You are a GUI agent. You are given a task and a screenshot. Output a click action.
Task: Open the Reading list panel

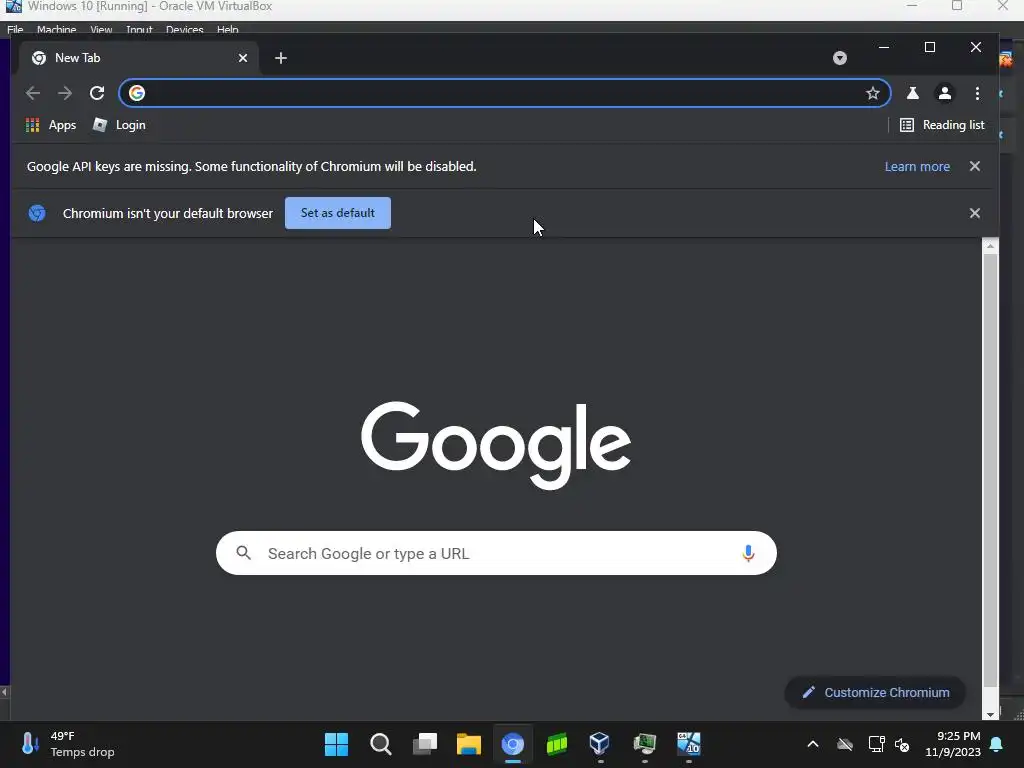[942, 125]
